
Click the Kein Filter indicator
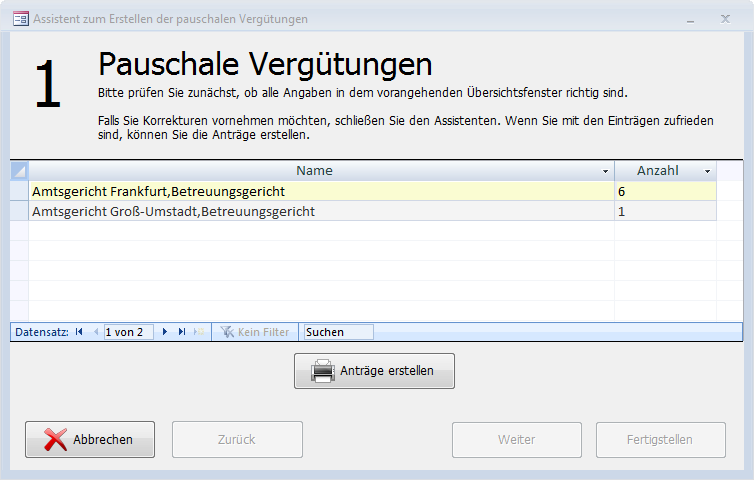[255, 332]
